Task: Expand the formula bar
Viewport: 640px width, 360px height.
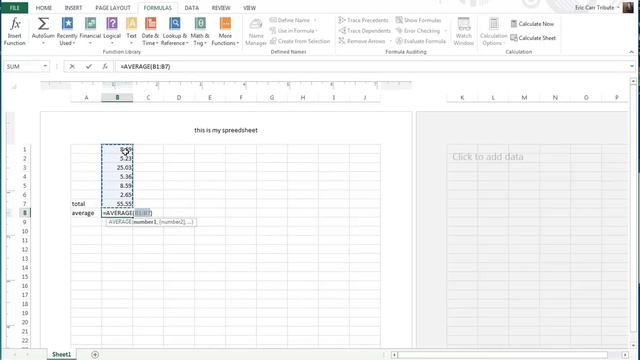Action: (632, 66)
